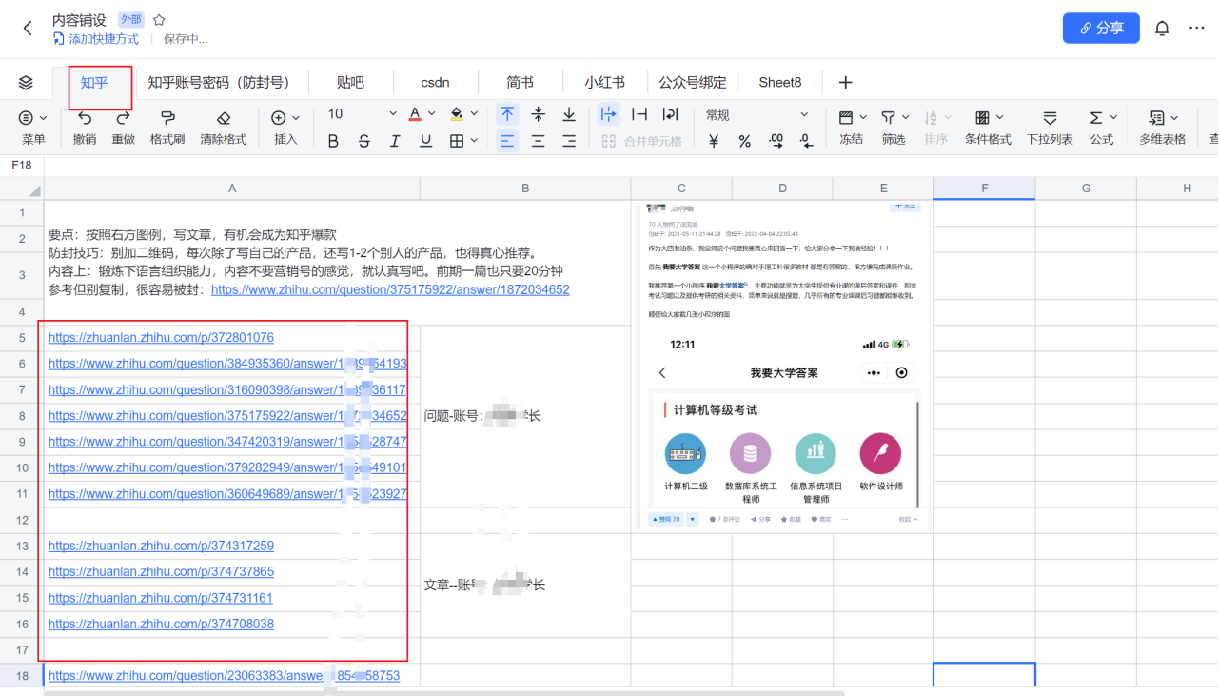Switch to the csdn sheet tab
Screen dimensions: 1219x696
[x=435, y=82]
